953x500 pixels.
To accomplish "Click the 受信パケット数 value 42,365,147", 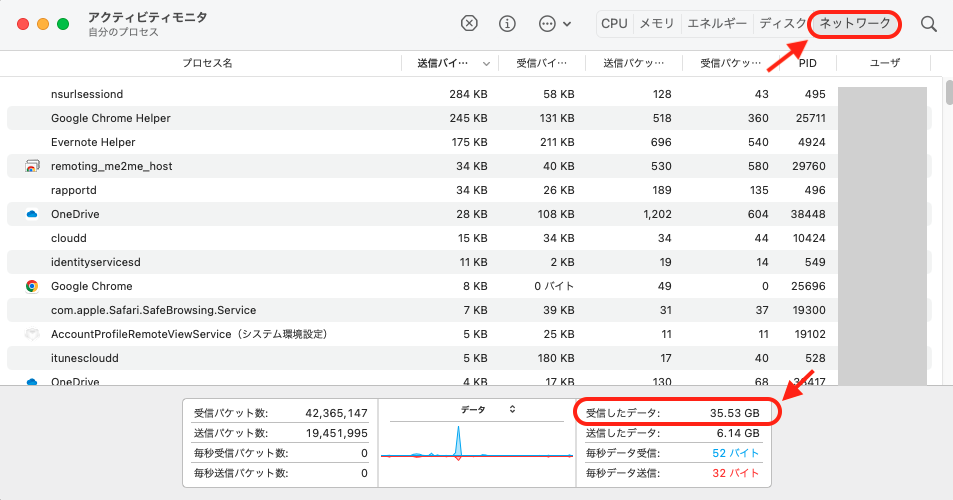I will (x=336, y=413).
